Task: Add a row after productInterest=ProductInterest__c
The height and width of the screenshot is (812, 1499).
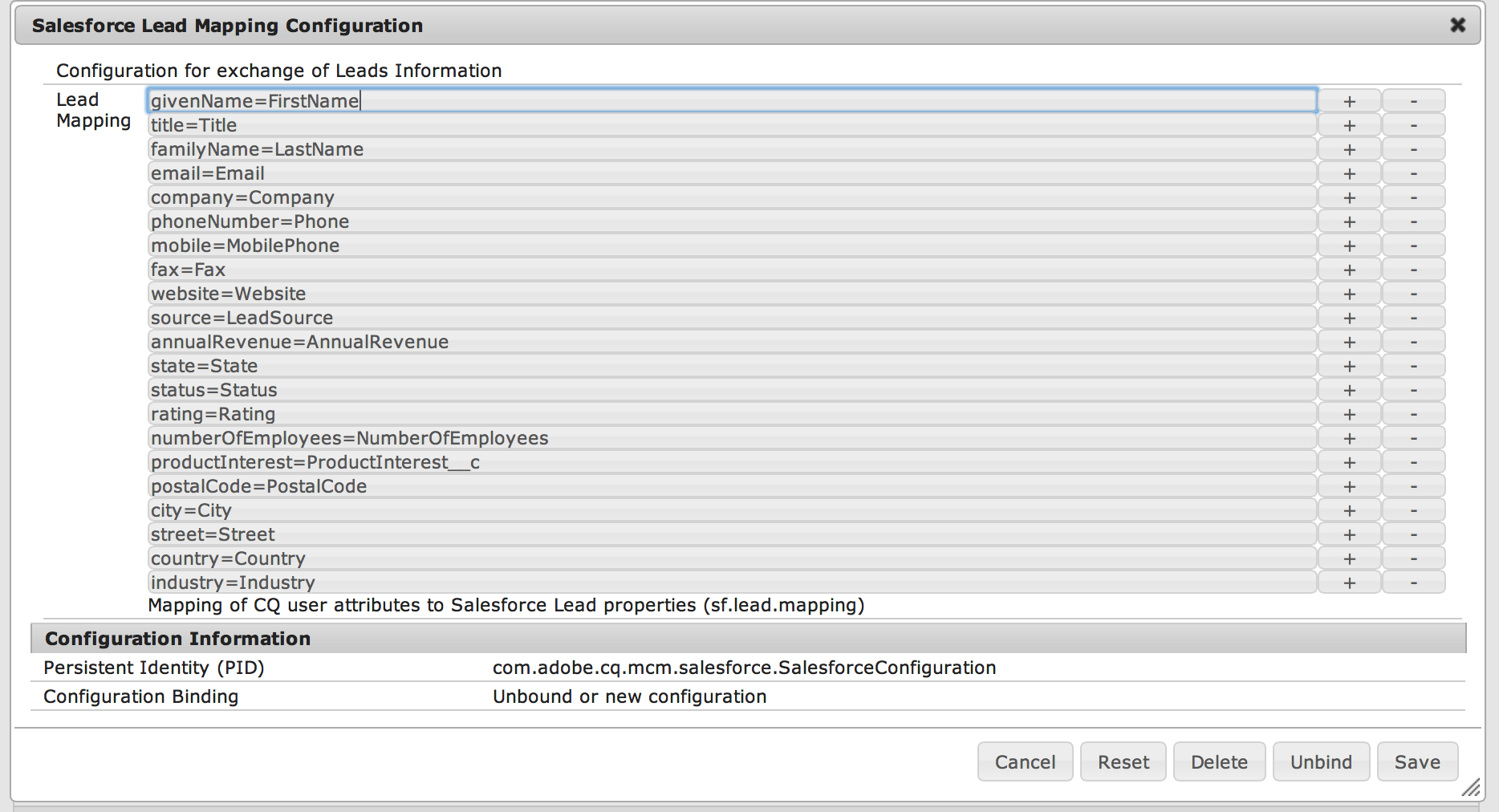Action: click(x=1350, y=462)
